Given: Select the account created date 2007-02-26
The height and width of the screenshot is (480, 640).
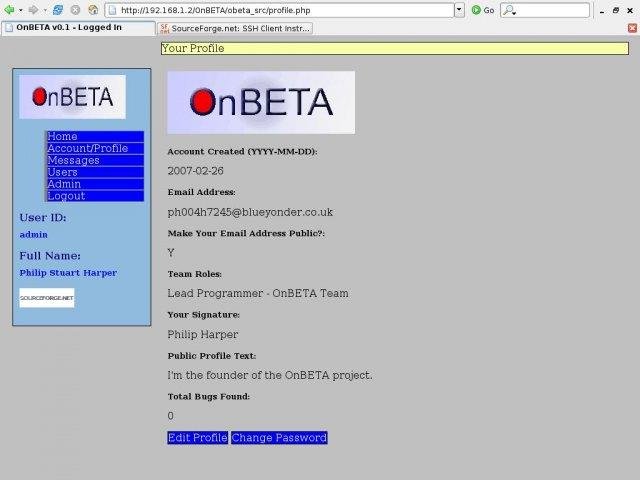Looking at the screenshot, I should pyautogui.click(x=196, y=171).
